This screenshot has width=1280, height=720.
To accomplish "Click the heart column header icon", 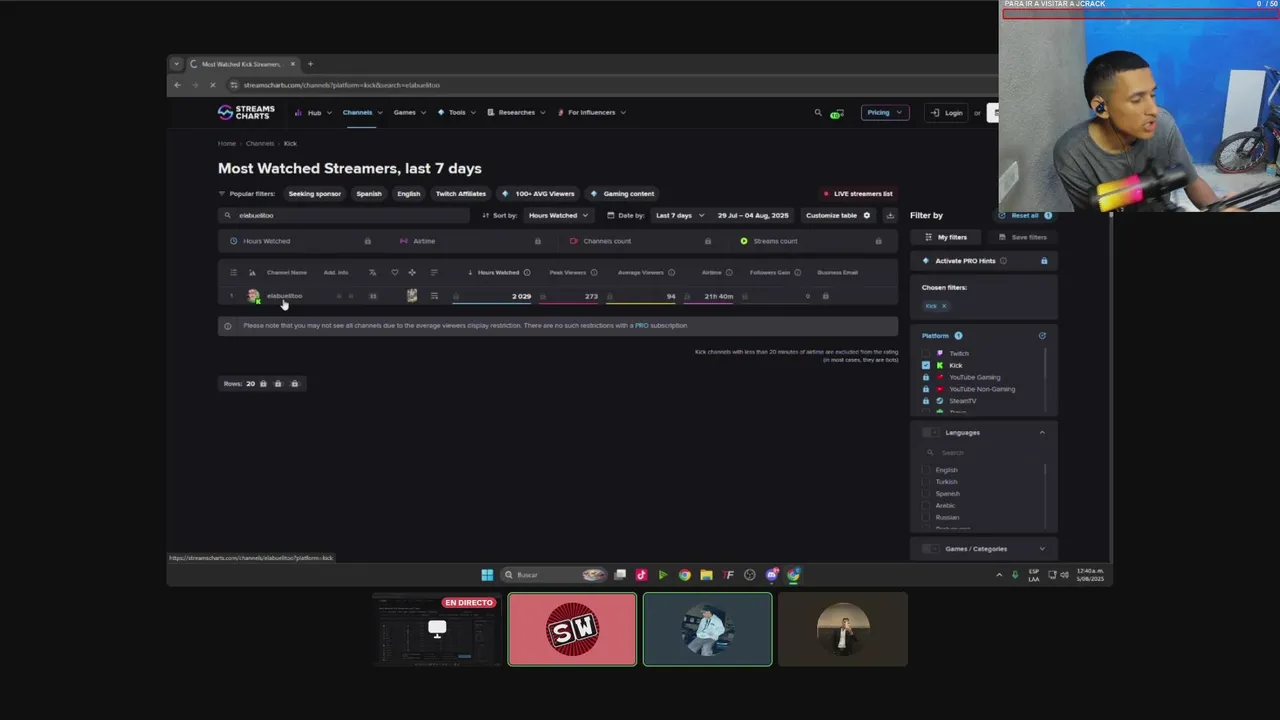I will [x=395, y=272].
